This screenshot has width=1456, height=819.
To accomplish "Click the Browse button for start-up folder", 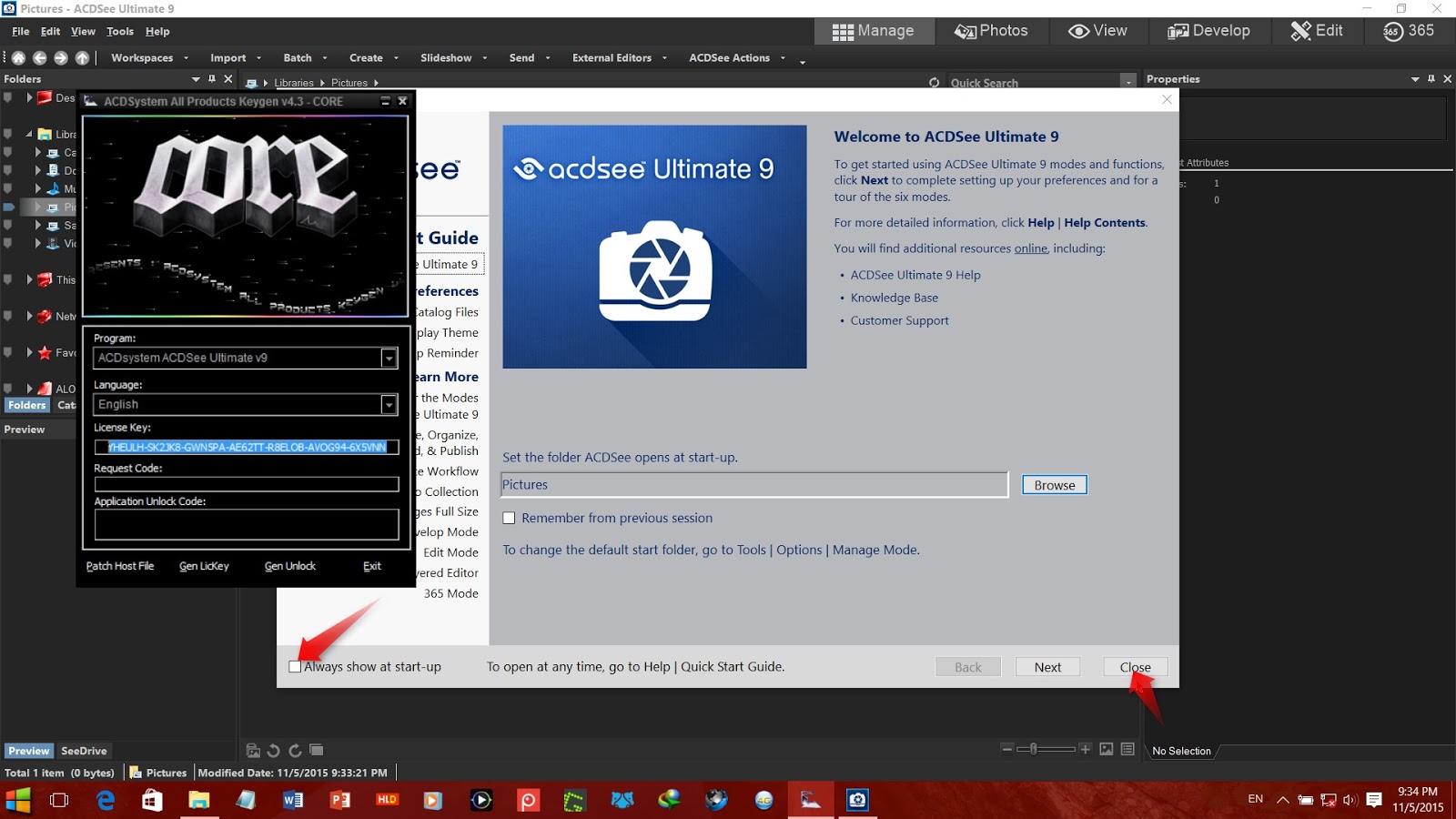I will [1055, 485].
